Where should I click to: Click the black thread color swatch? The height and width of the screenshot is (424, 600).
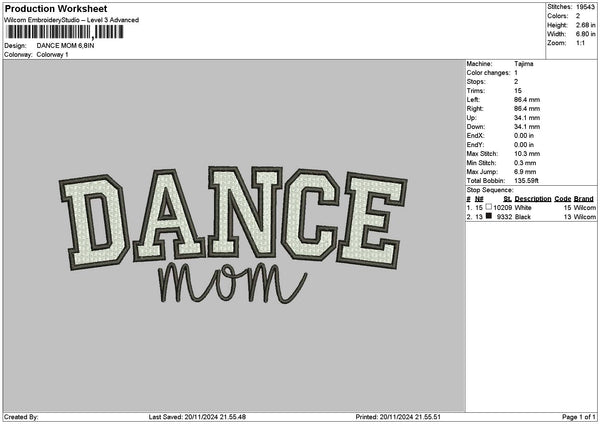click(488, 216)
